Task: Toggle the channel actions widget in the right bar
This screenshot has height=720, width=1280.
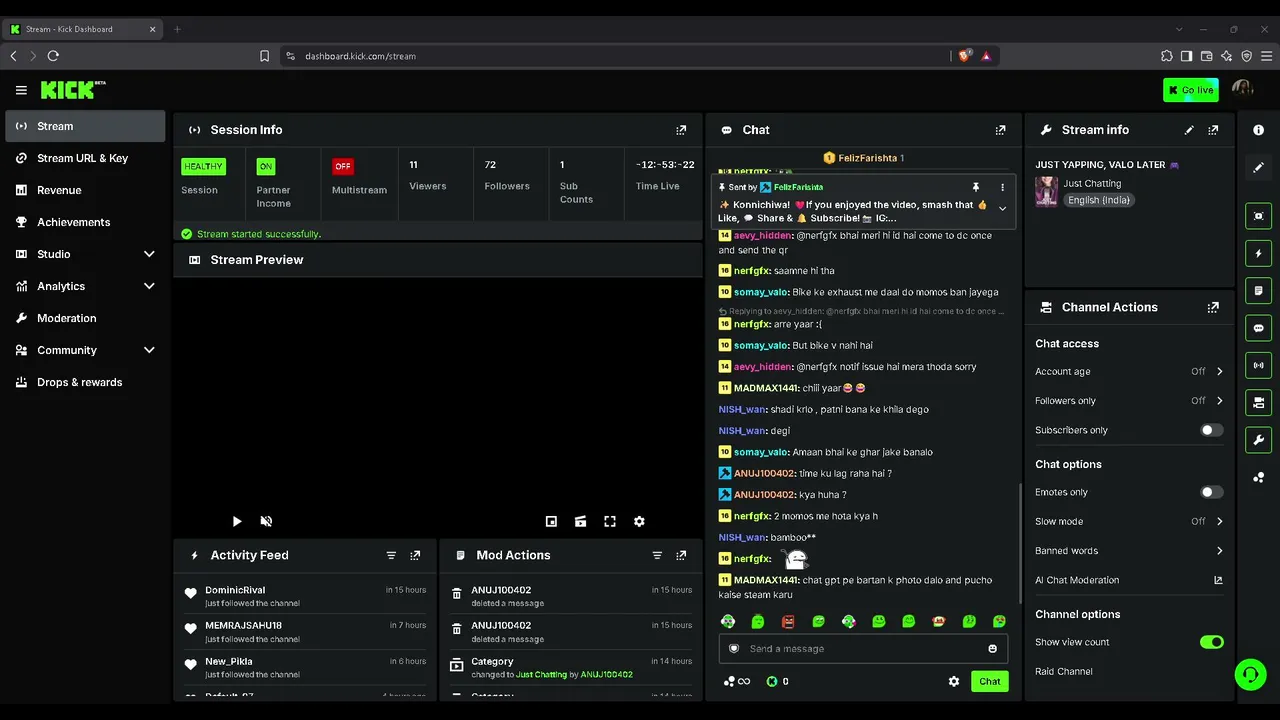Action: click(1258, 402)
